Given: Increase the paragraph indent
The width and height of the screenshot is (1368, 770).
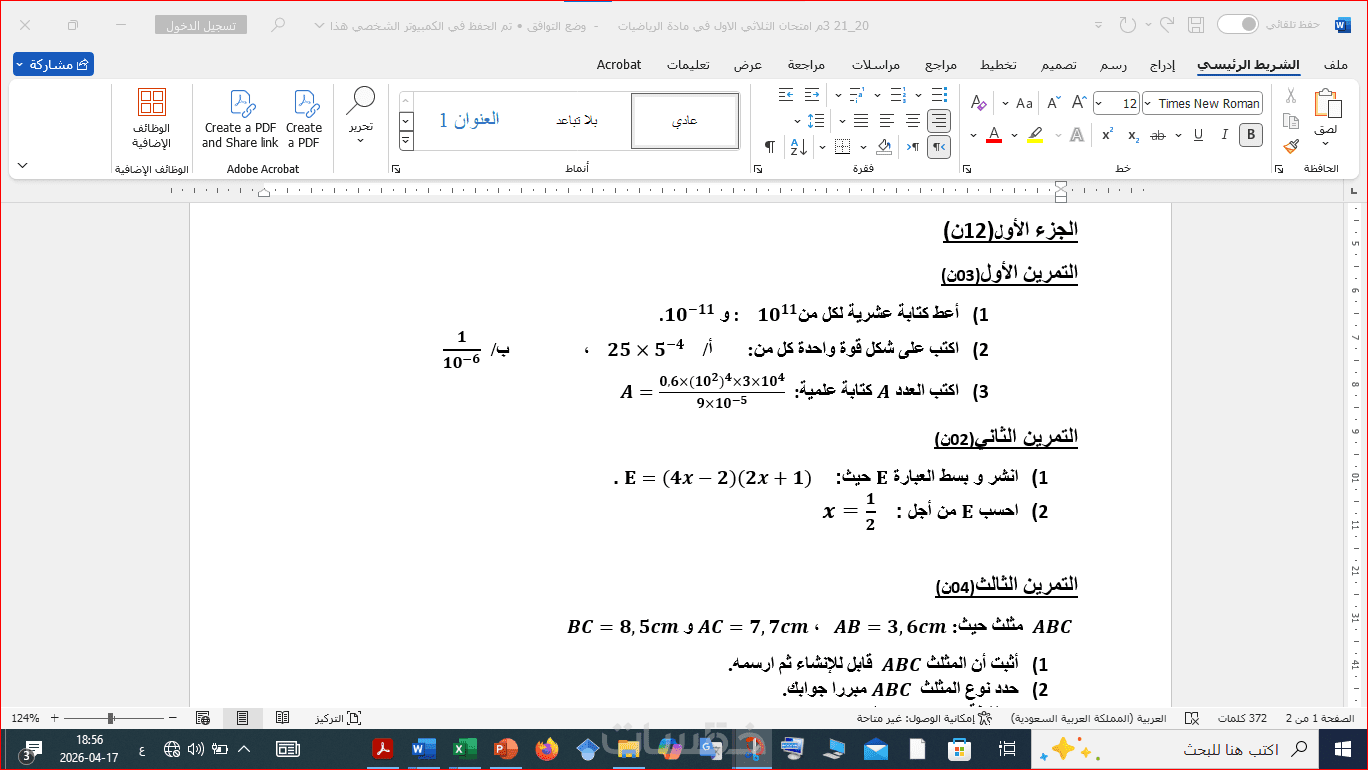Looking at the screenshot, I should pyautogui.click(x=785, y=95).
